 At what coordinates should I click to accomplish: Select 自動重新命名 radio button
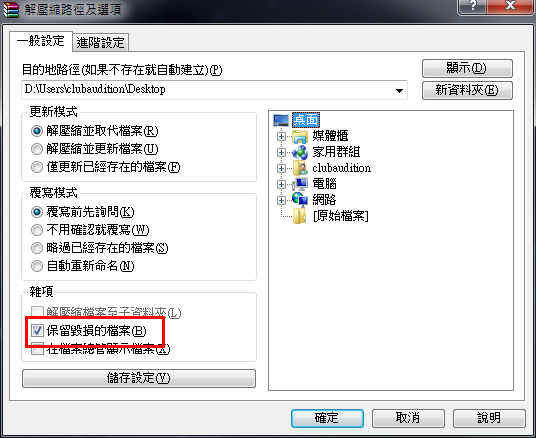37,266
